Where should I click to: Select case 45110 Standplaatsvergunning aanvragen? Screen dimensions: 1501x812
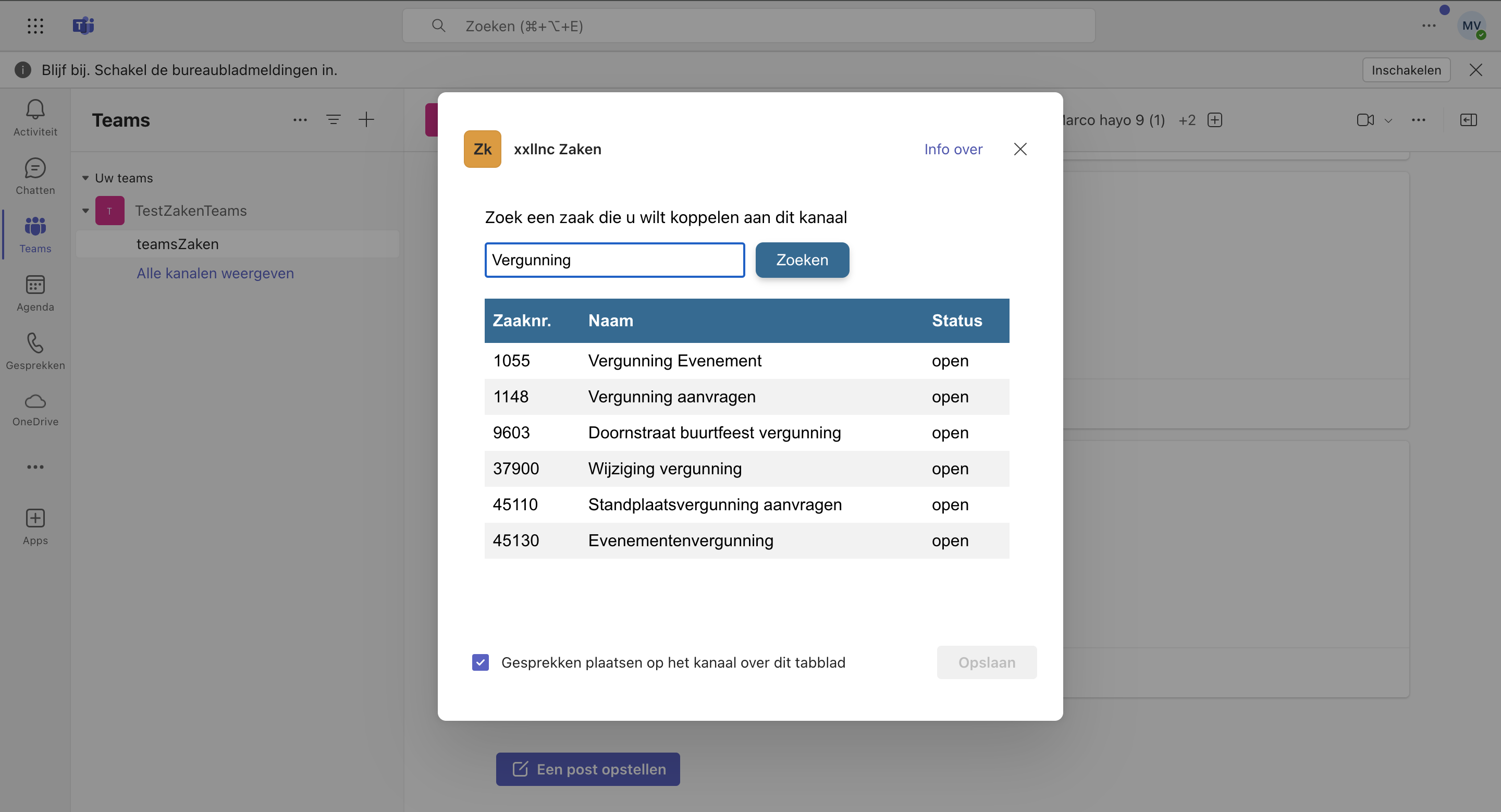(x=746, y=505)
